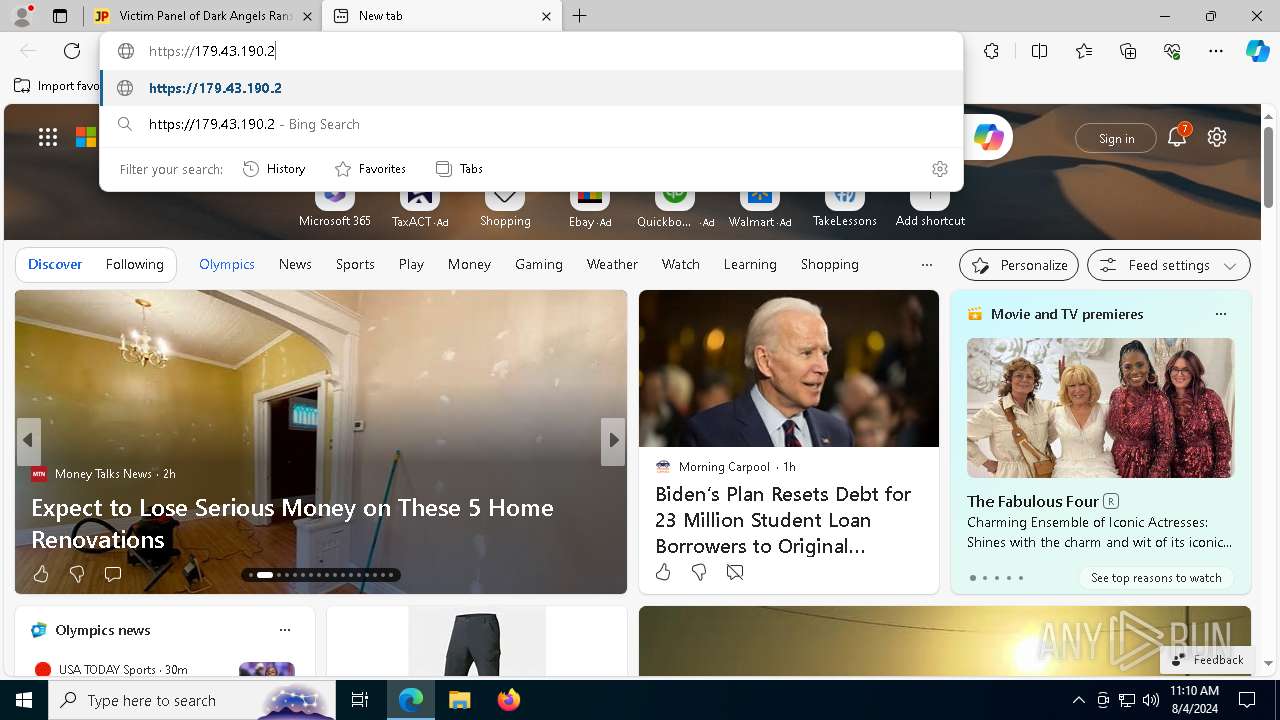Dislike the Biden student loan article
This screenshot has height=720, width=1280.
[699, 572]
